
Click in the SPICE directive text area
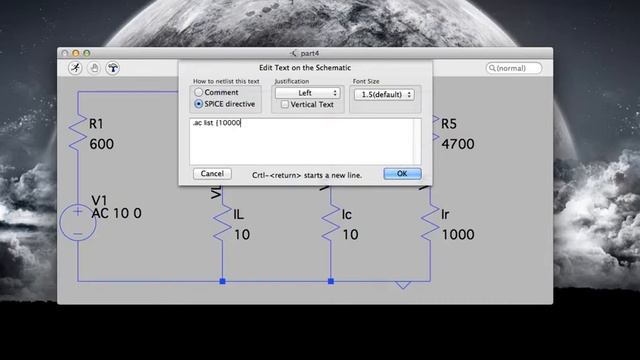(305, 141)
